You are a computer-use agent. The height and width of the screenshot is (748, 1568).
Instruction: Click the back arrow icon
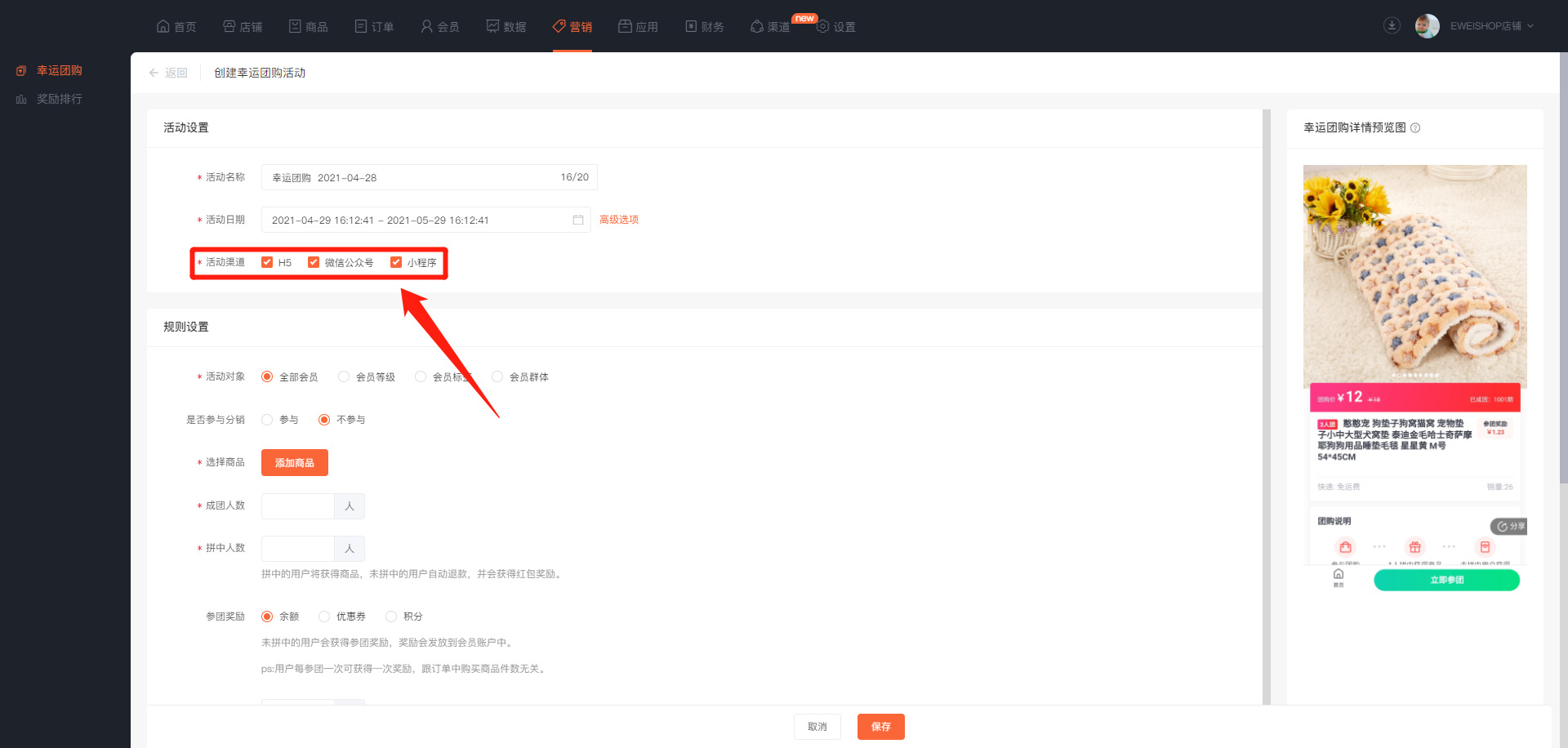pos(154,73)
